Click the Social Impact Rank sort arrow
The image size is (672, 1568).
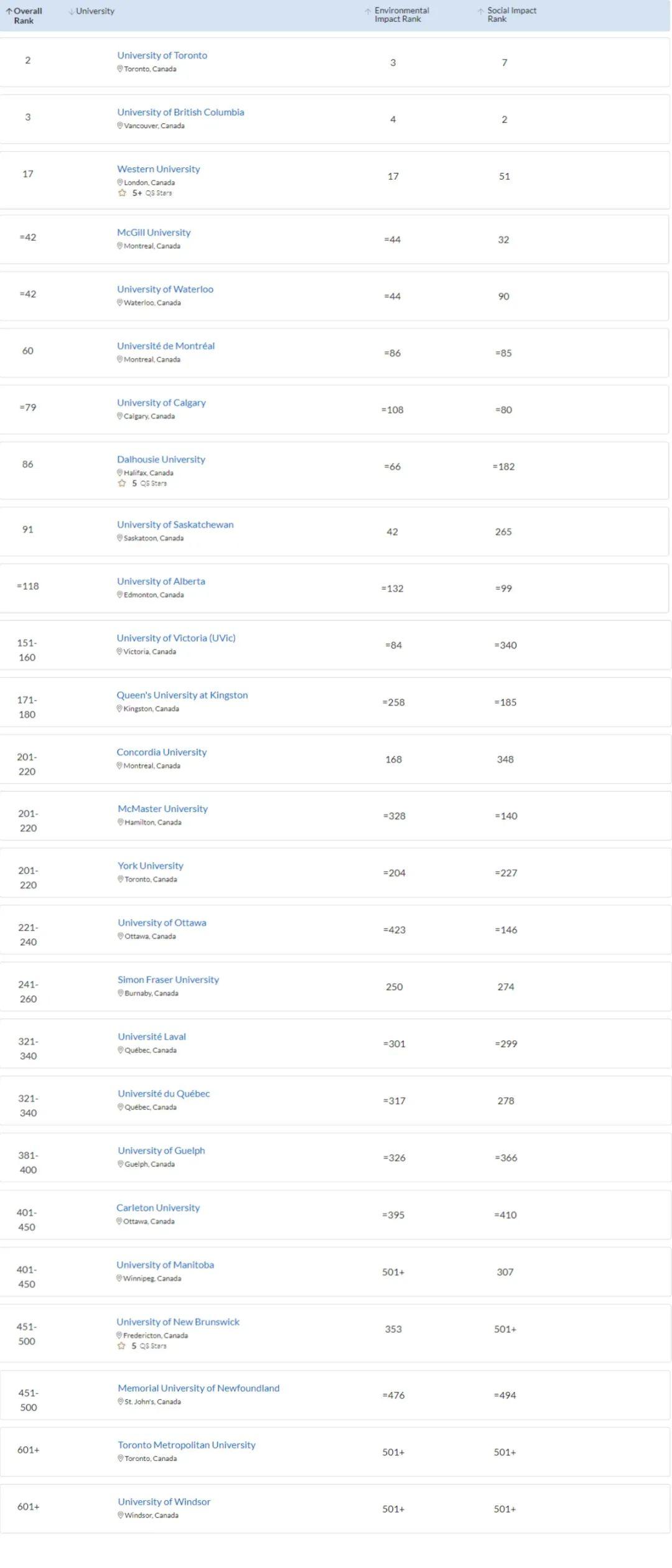tap(481, 11)
